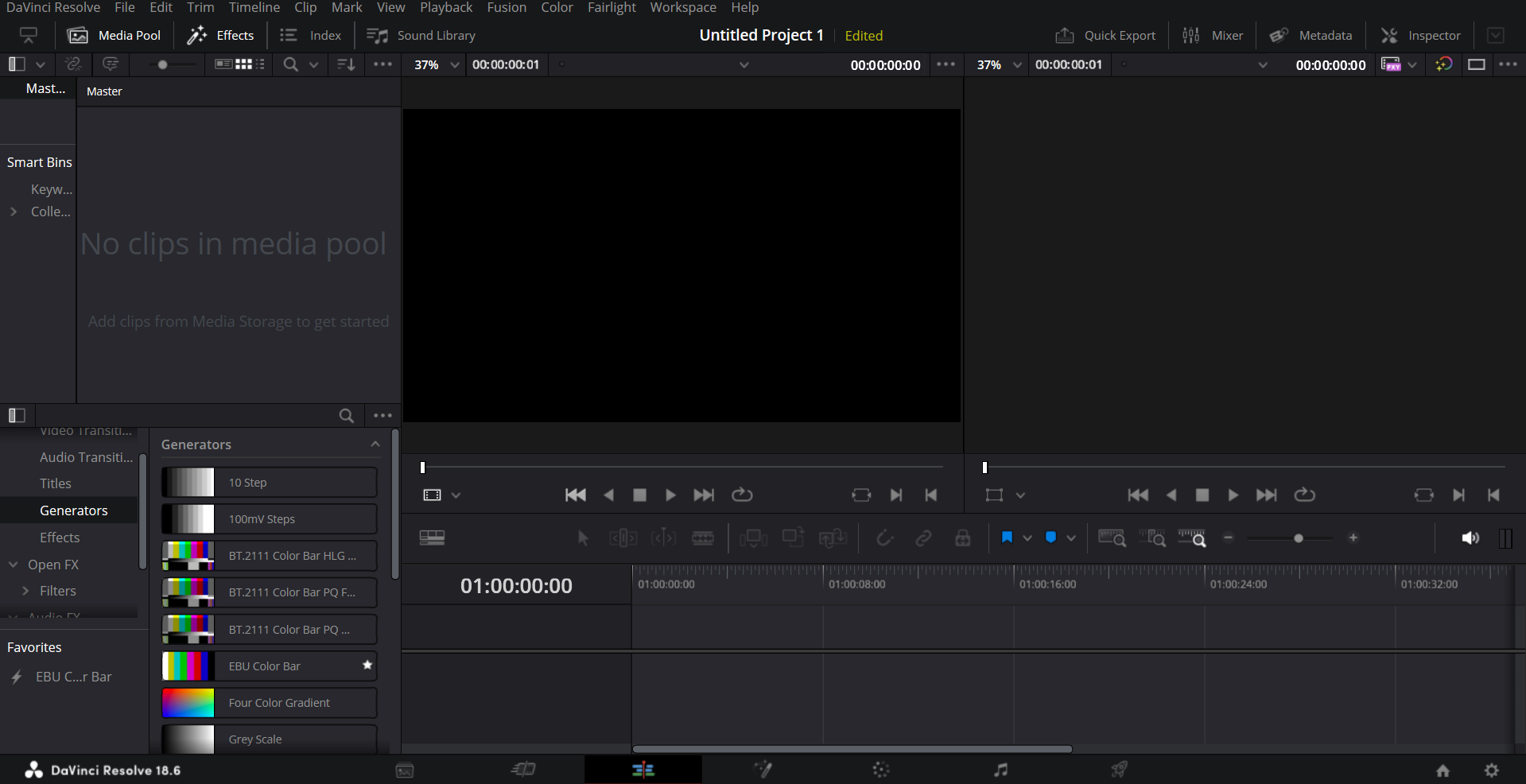Screen dimensions: 1526x784
Task: Click the Overwrite Clip icon
Action: coord(793,538)
